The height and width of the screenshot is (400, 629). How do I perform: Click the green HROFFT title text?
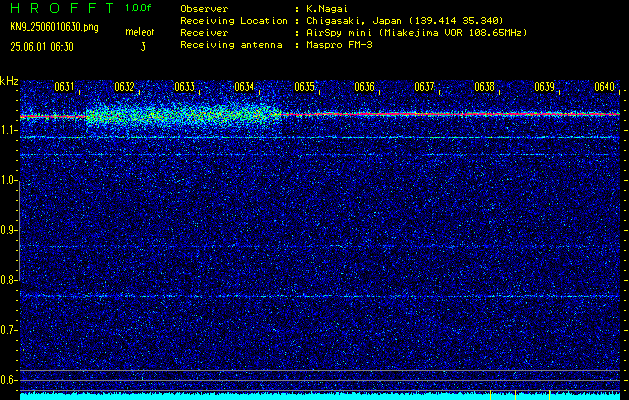click(x=62, y=8)
